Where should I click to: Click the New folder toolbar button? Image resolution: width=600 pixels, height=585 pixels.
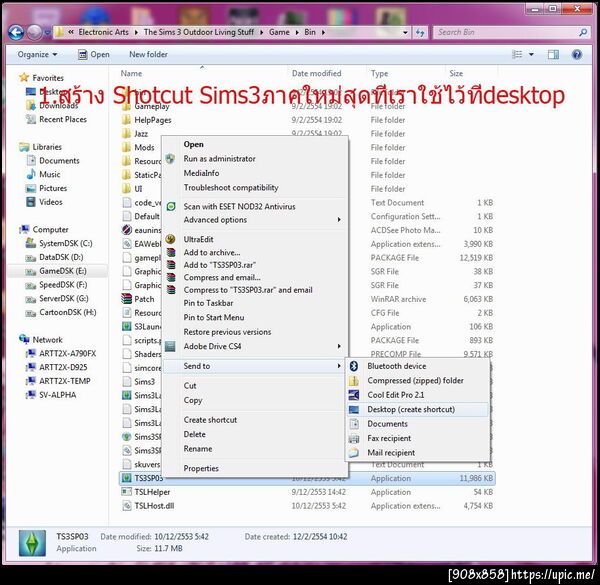tap(148, 55)
